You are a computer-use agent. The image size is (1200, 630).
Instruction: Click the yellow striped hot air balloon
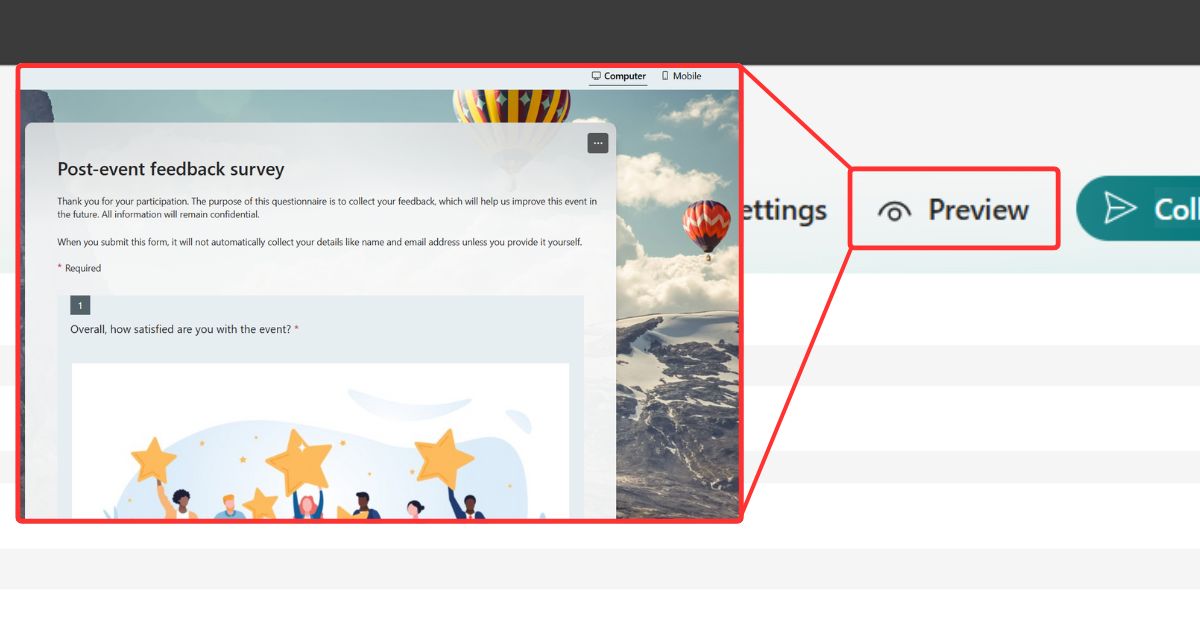(511, 112)
